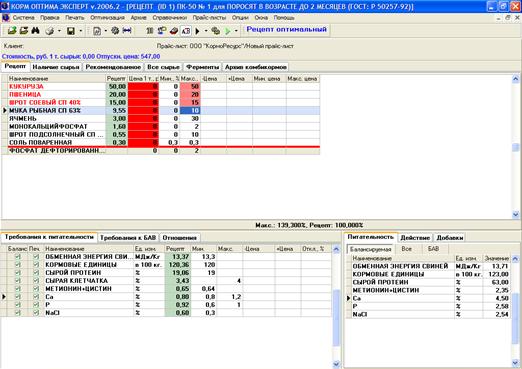The image size is (522, 369).
Task: Click the binoculars search icon
Action: (x=35, y=31)
